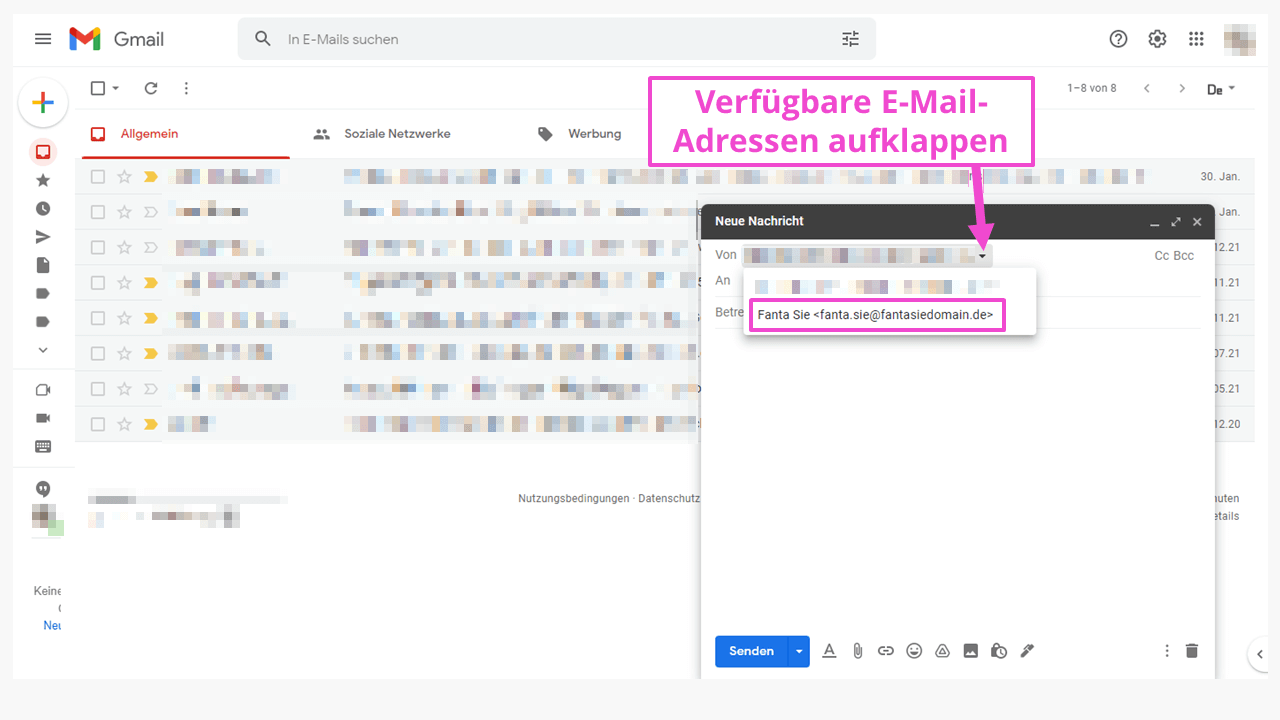Open text formatting options icon
This screenshot has width=1280, height=720.
829,651
